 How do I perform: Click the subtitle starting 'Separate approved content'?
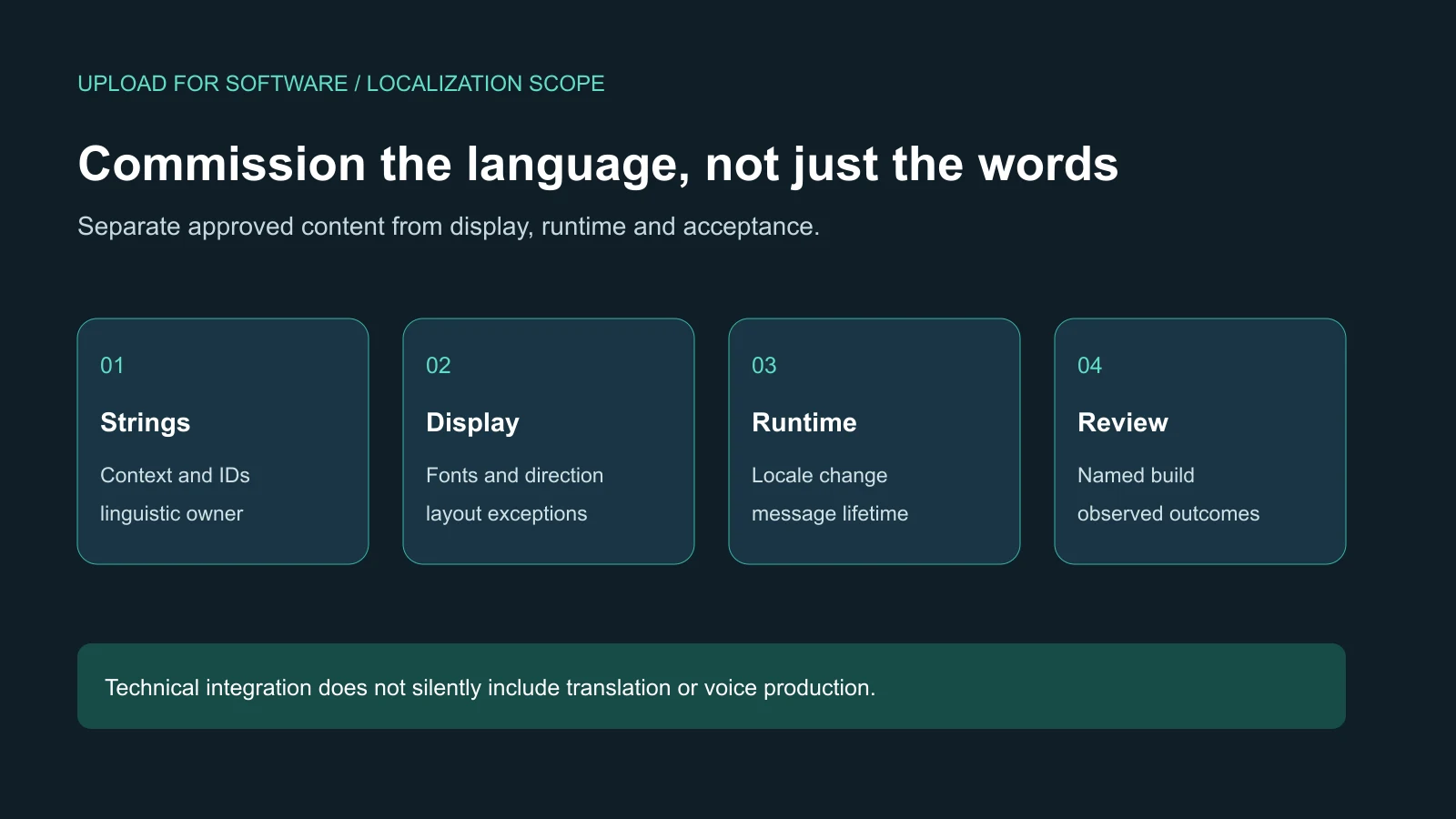click(x=449, y=227)
